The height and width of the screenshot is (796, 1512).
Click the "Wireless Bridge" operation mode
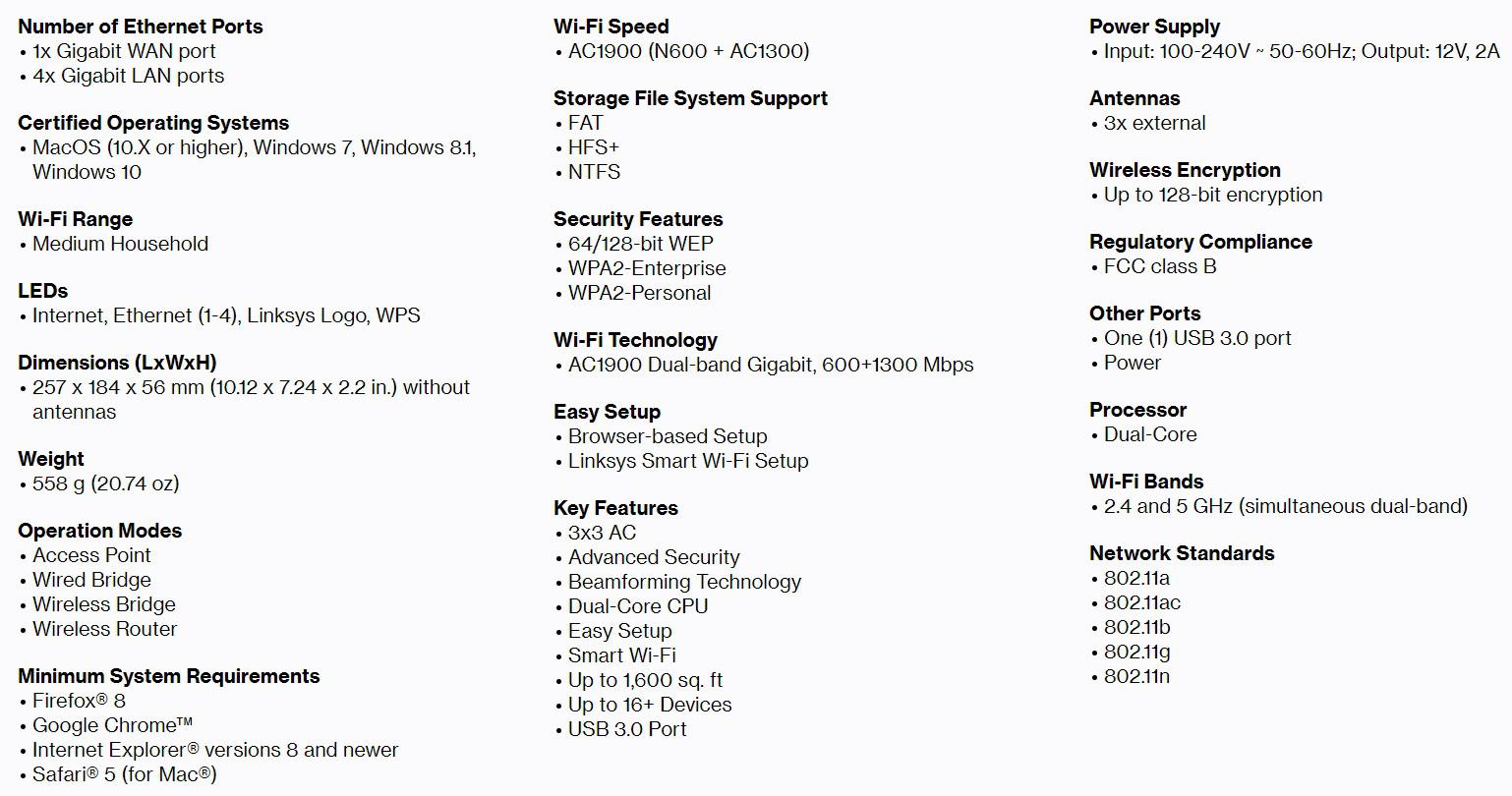pos(104,604)
